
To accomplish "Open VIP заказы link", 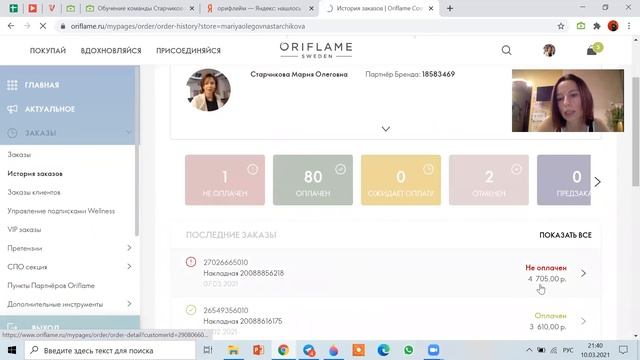I will pos(24,229).
